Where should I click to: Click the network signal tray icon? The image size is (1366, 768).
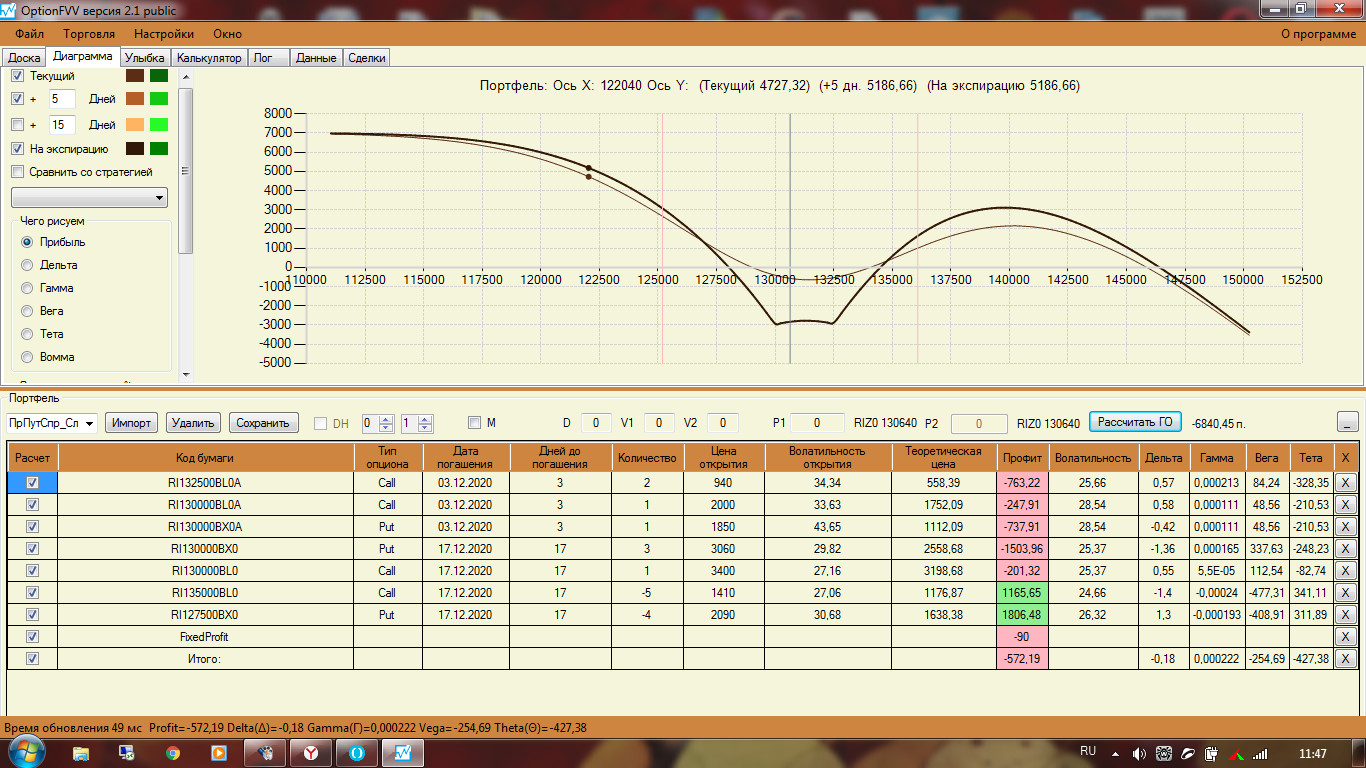pyautogui.click(x=1260, y=753)
